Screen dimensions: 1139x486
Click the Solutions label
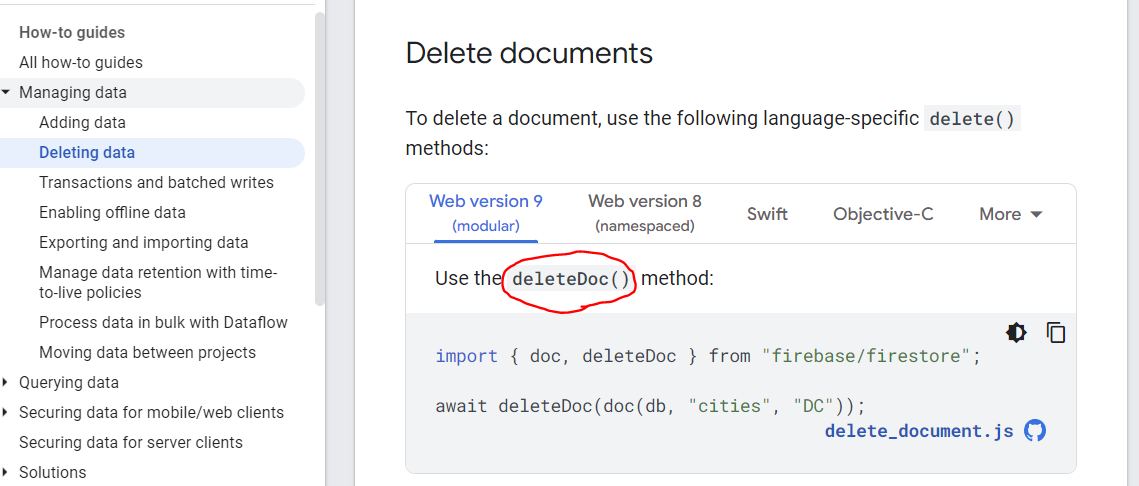click(x=52, y=472)
